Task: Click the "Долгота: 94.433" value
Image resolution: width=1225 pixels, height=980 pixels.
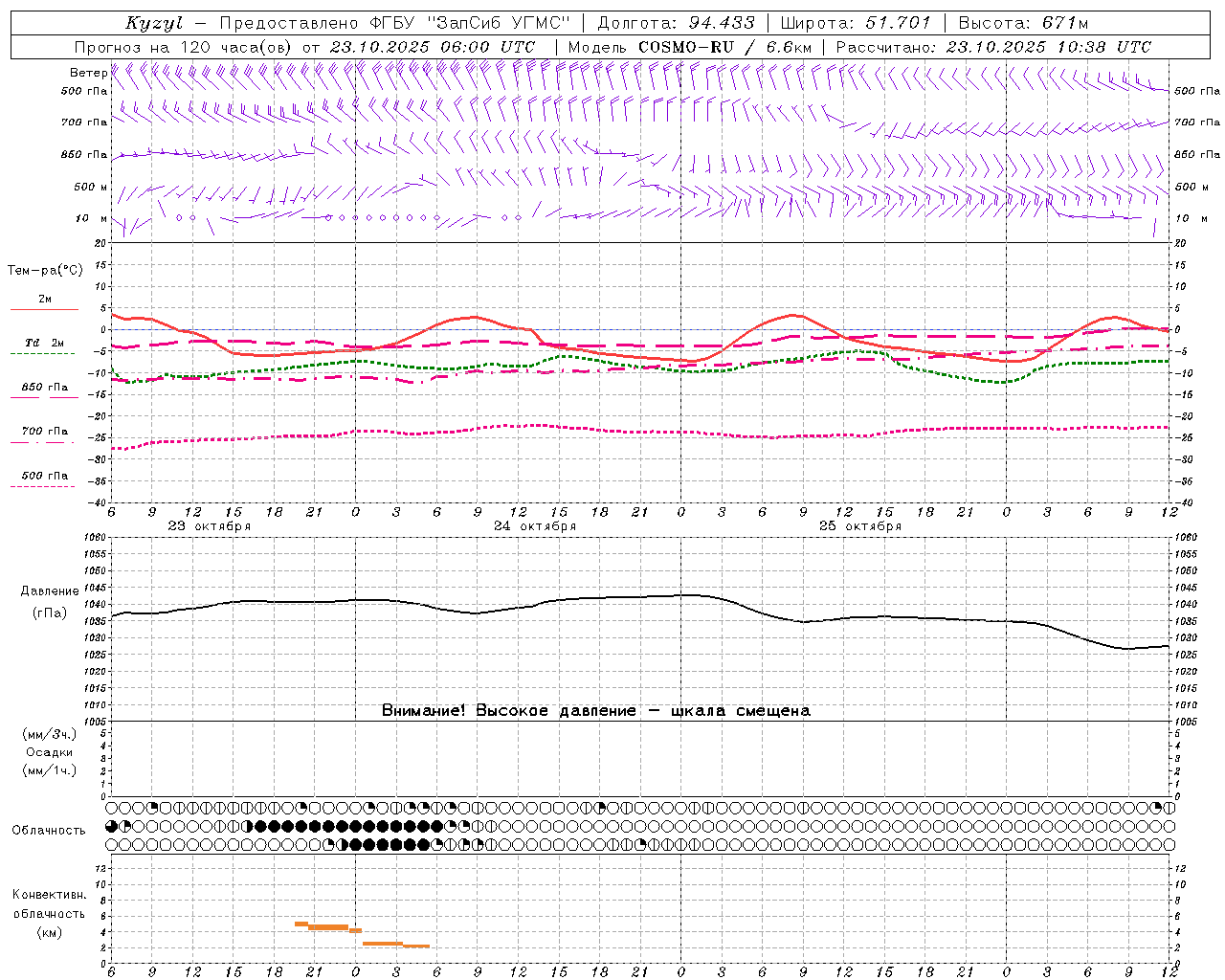Action: click(x=676, y=23)
